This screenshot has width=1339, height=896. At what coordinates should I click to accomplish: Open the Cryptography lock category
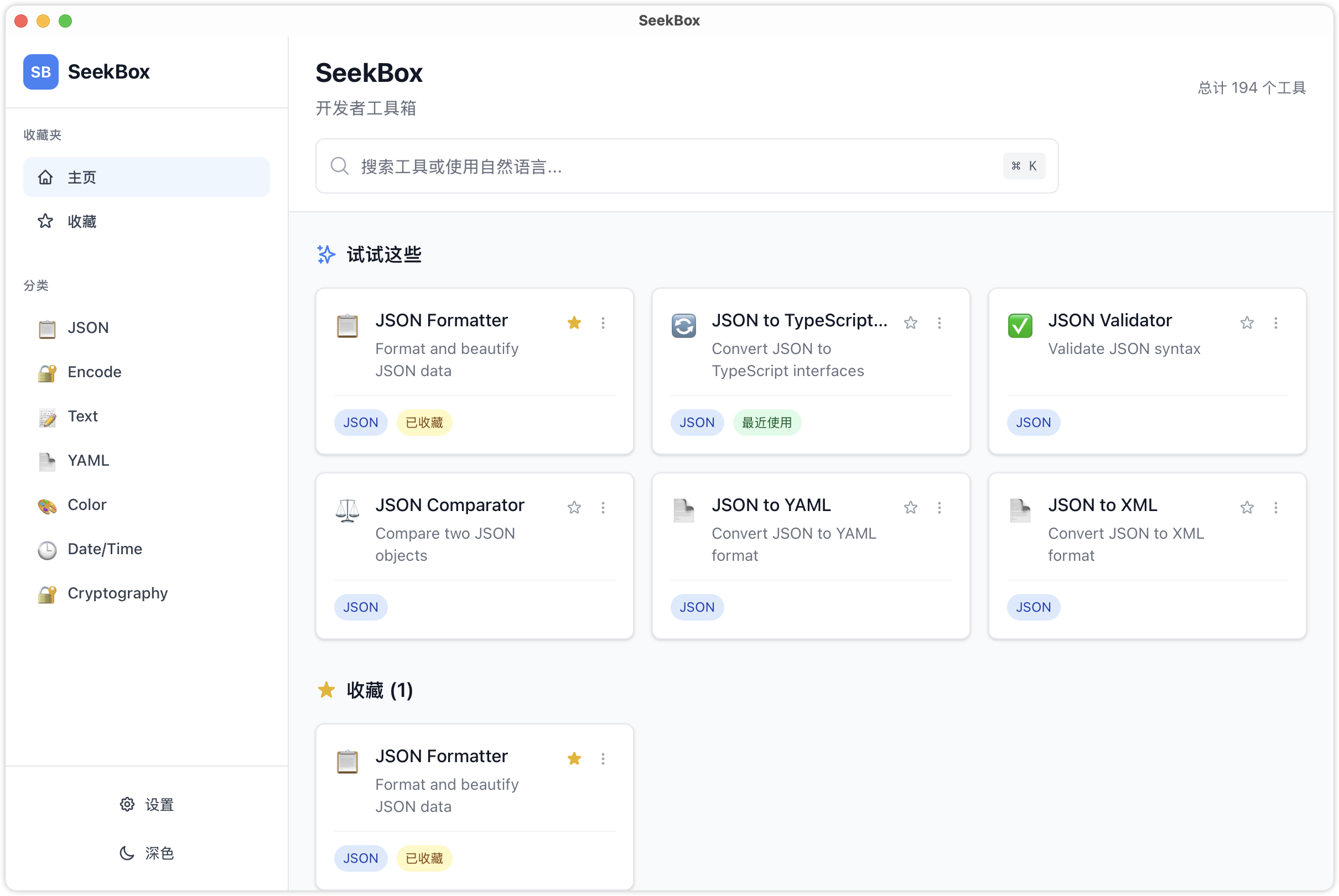coord(103,593)
